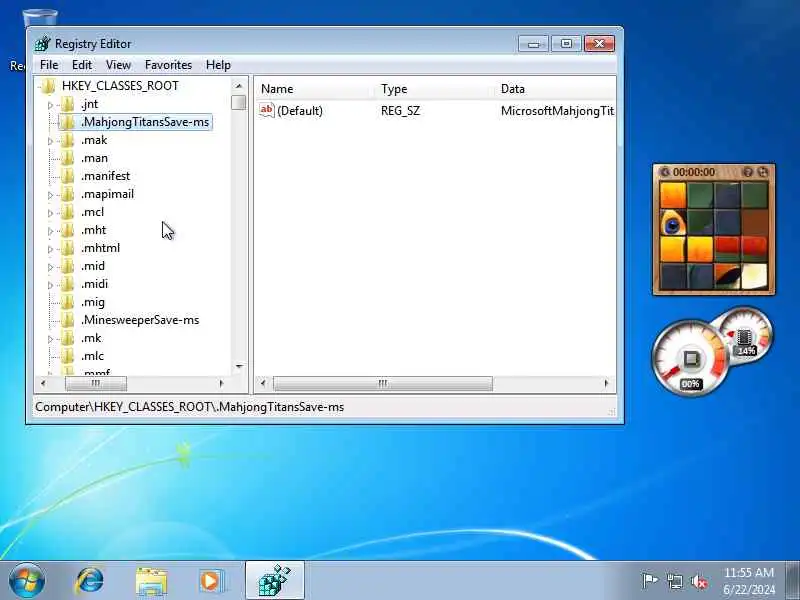Click the .manifest key folder icon
The image size is (800, 600).
67,176
